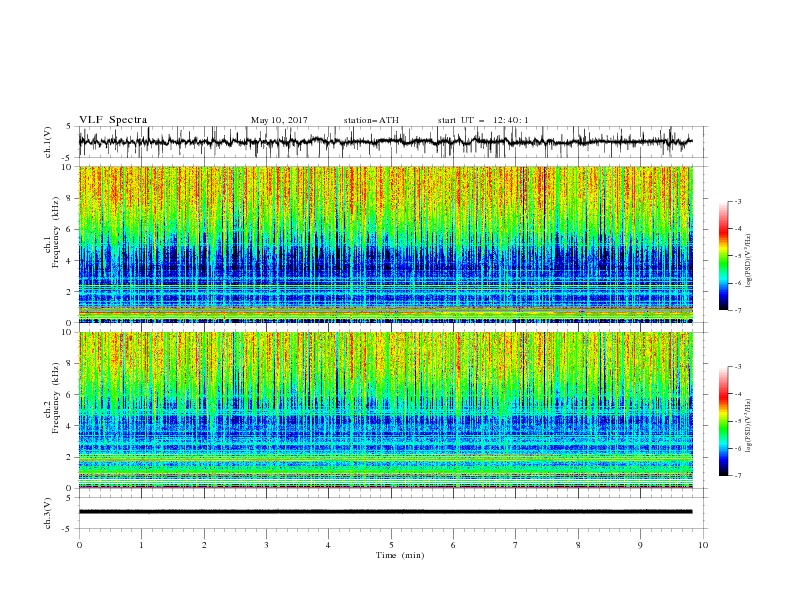
Task: Click the 'Time (min)' axis label
Action: tap(400, 555)
